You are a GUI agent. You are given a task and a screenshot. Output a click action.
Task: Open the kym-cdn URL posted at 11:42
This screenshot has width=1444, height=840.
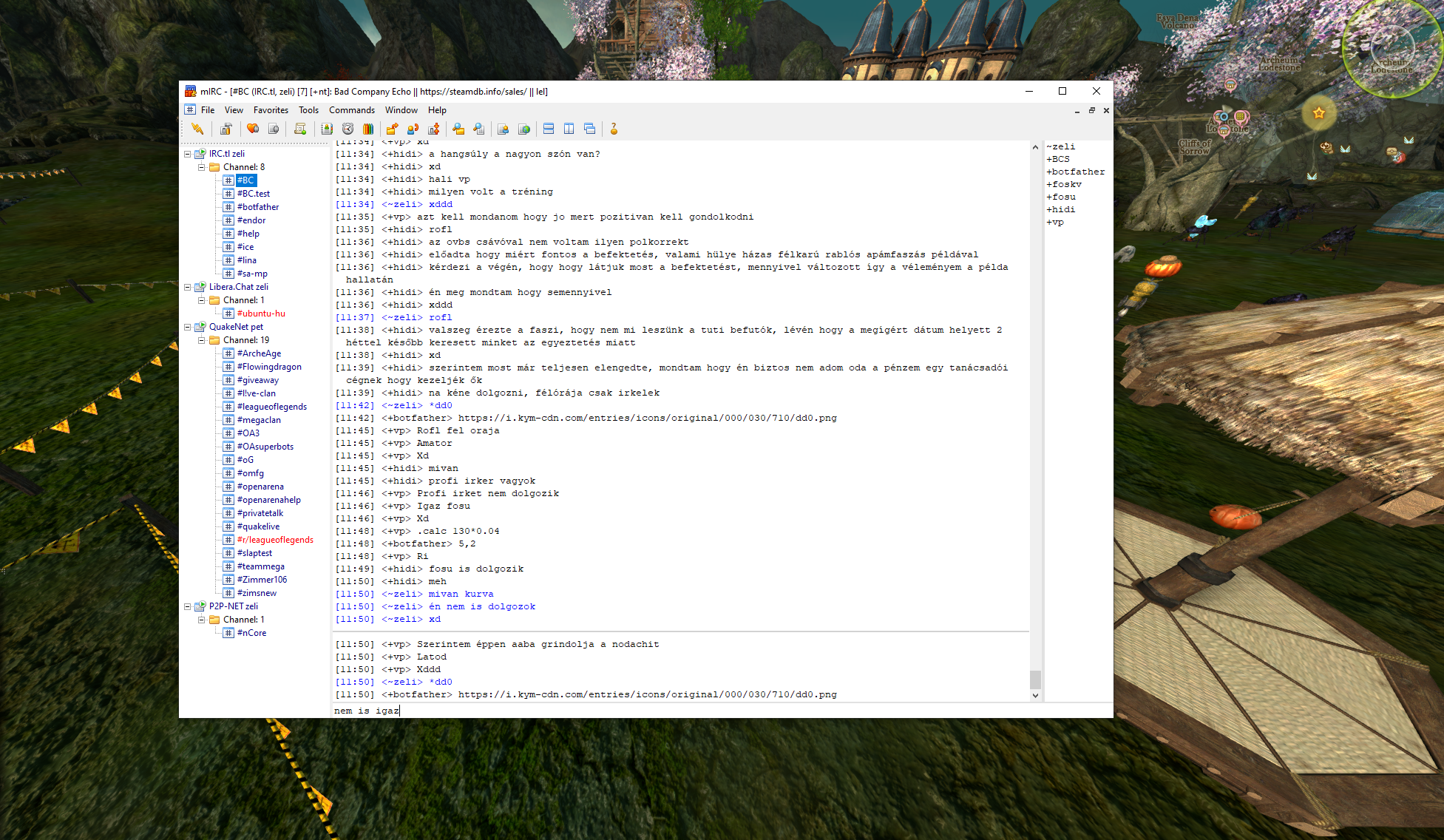[648, 418]
